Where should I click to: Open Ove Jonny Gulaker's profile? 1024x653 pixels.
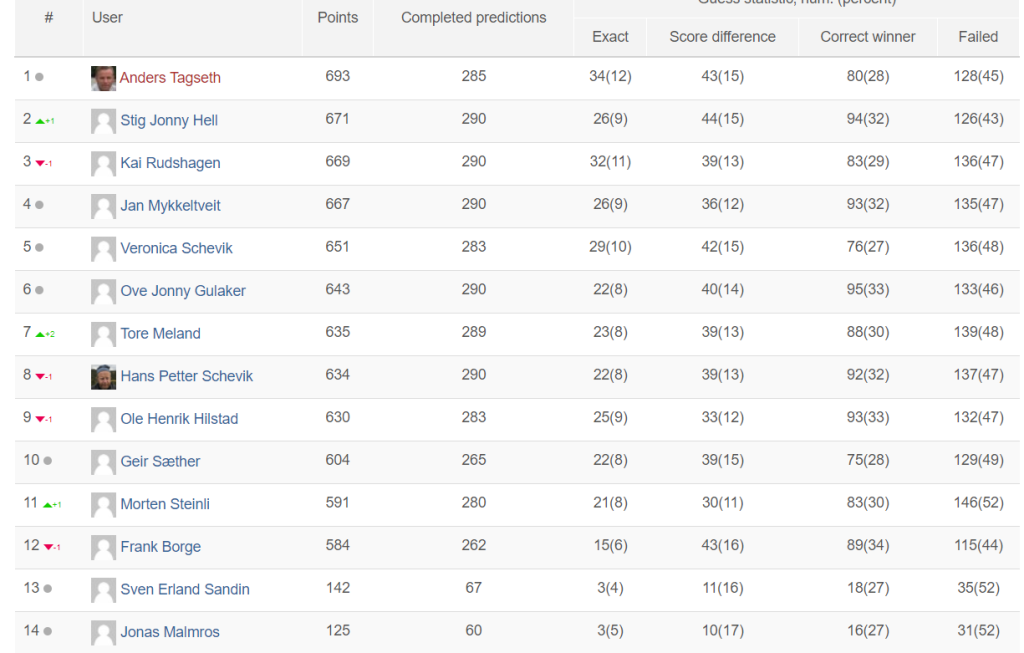click(x=183, y=291)
